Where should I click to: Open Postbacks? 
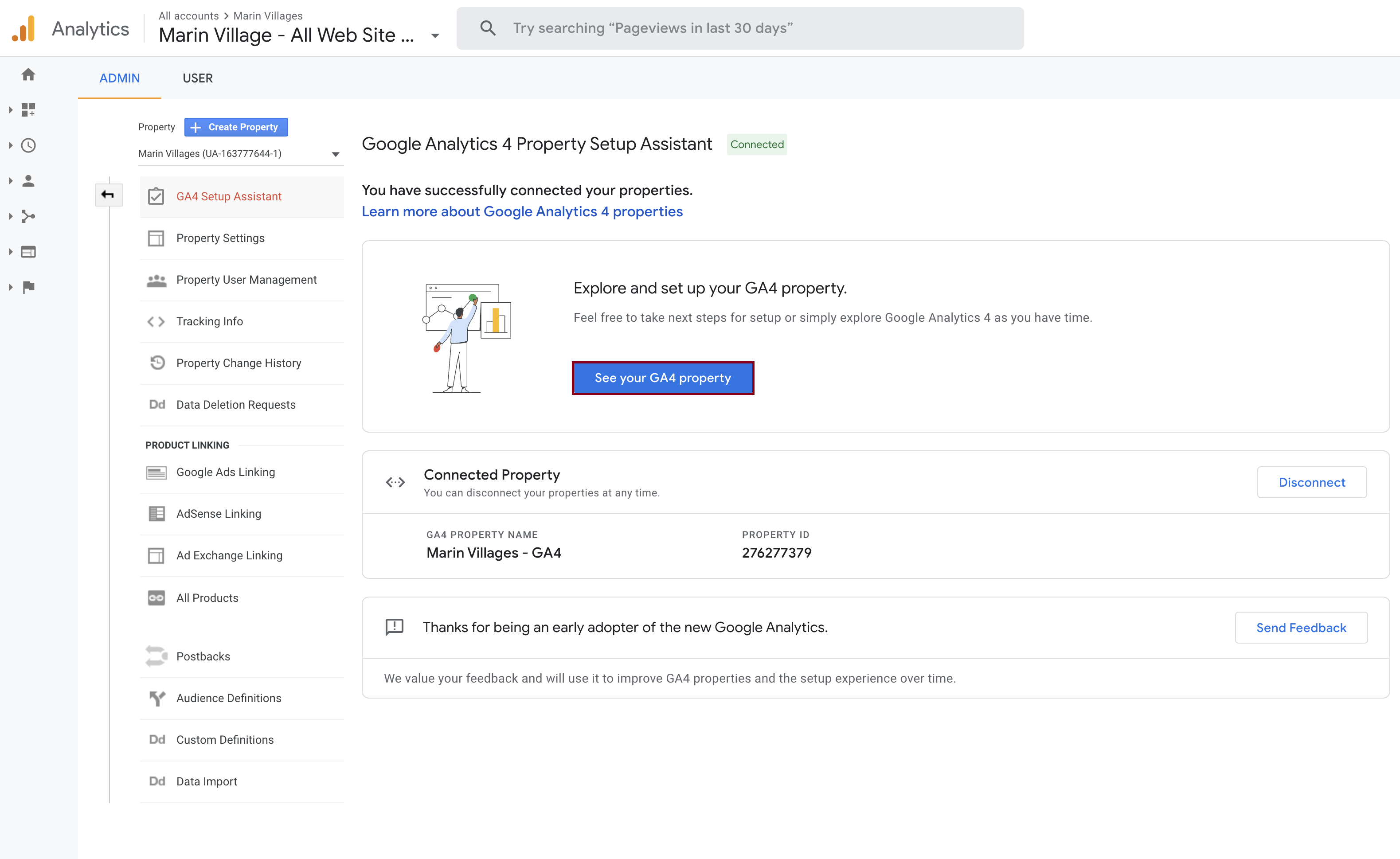242,656
